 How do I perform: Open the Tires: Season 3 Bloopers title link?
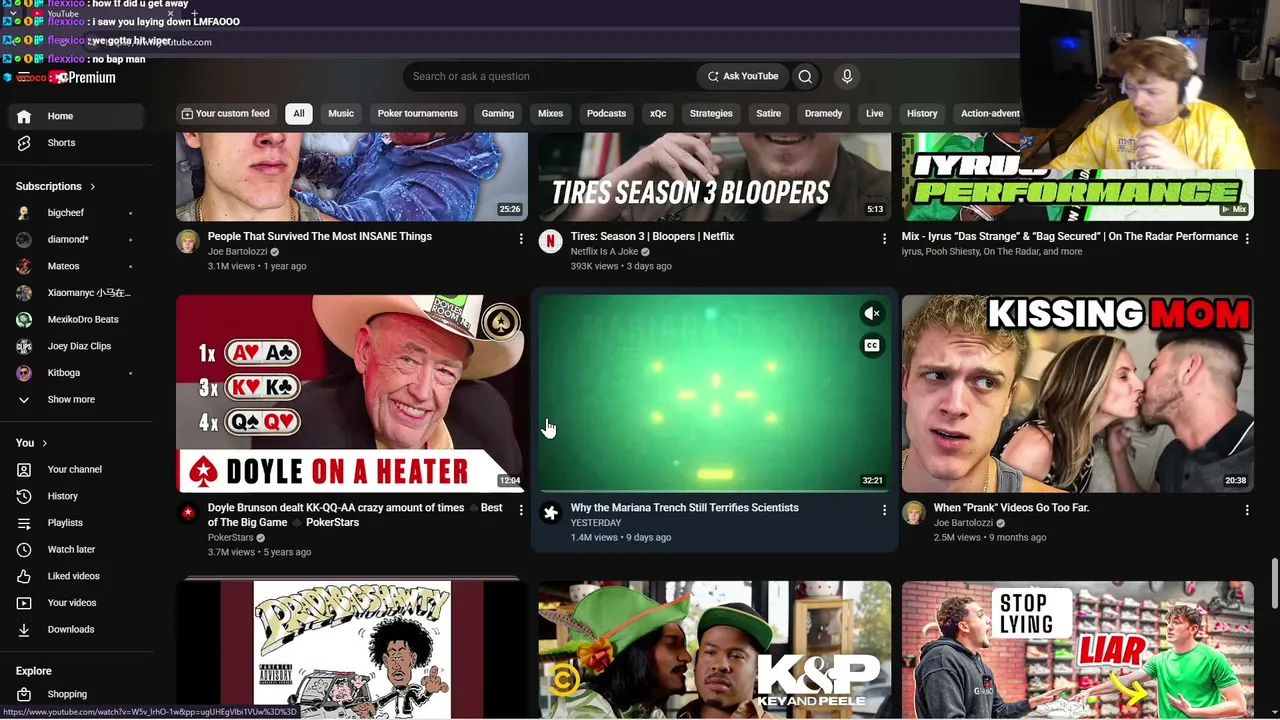tap(652, 237)
